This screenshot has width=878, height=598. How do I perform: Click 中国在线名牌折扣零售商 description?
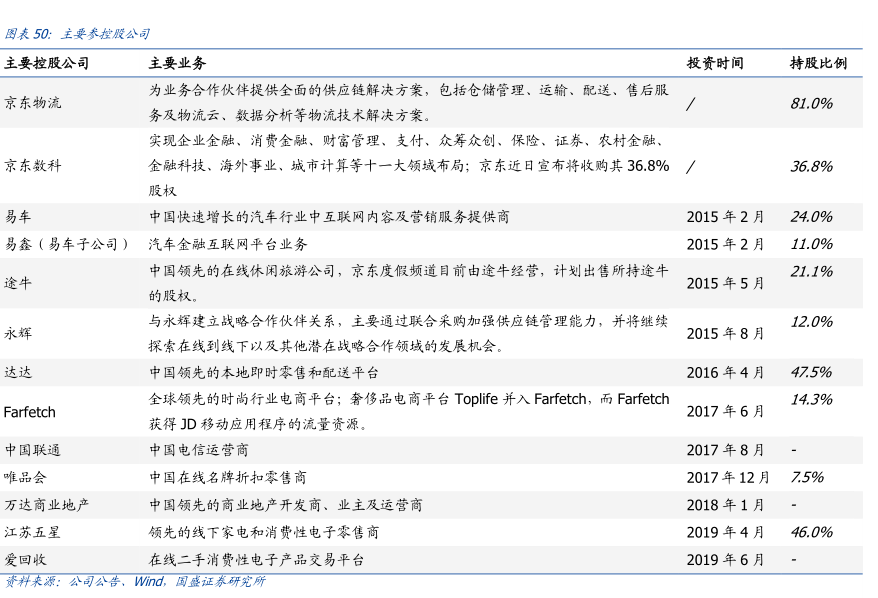pyautogui.click(x=228, y=478)
